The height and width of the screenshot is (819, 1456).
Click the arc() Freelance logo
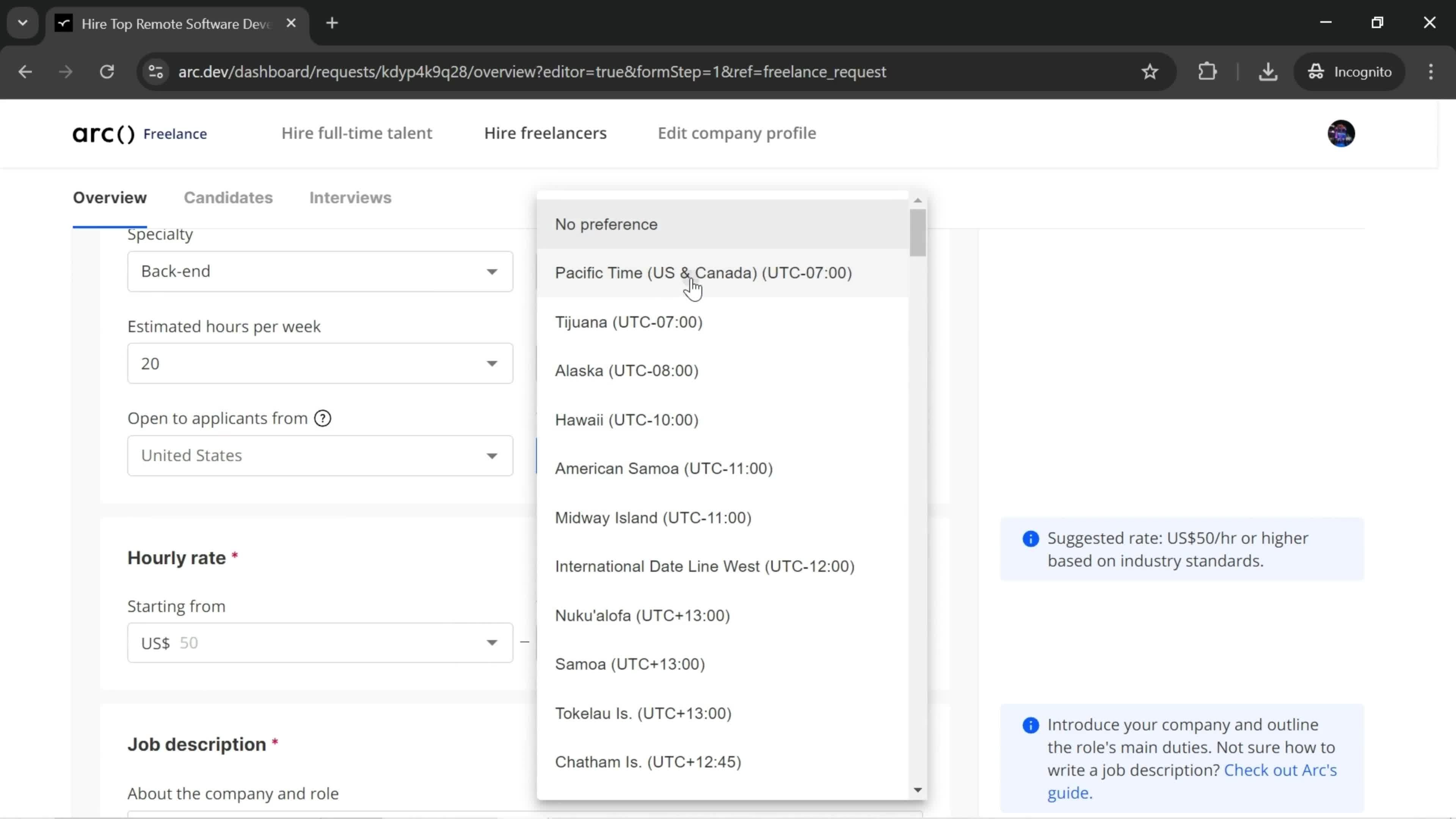point(140,134)
